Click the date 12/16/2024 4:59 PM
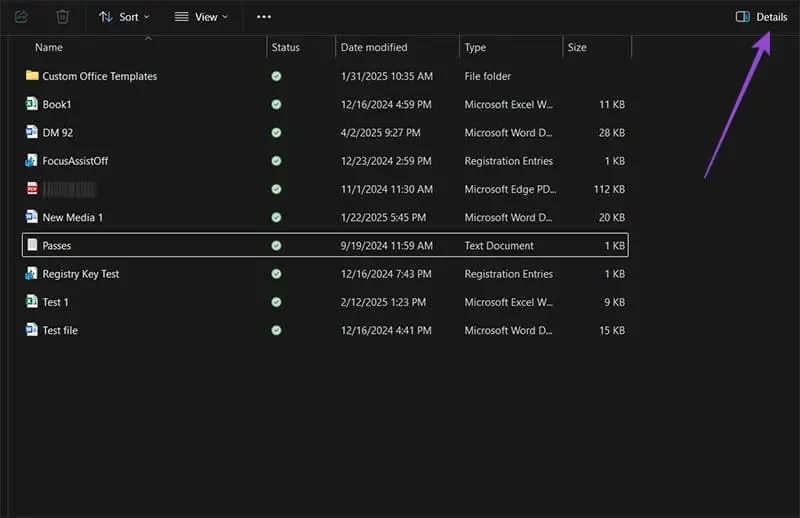 point(386,105)
